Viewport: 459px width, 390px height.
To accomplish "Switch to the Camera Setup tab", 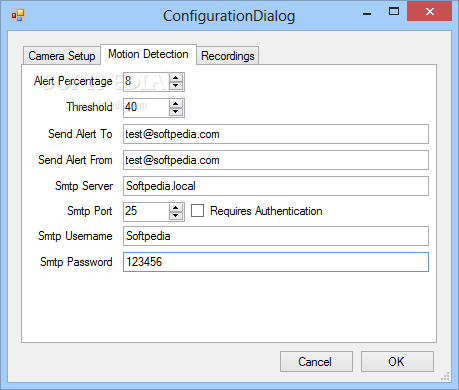I will coord(62,56).
